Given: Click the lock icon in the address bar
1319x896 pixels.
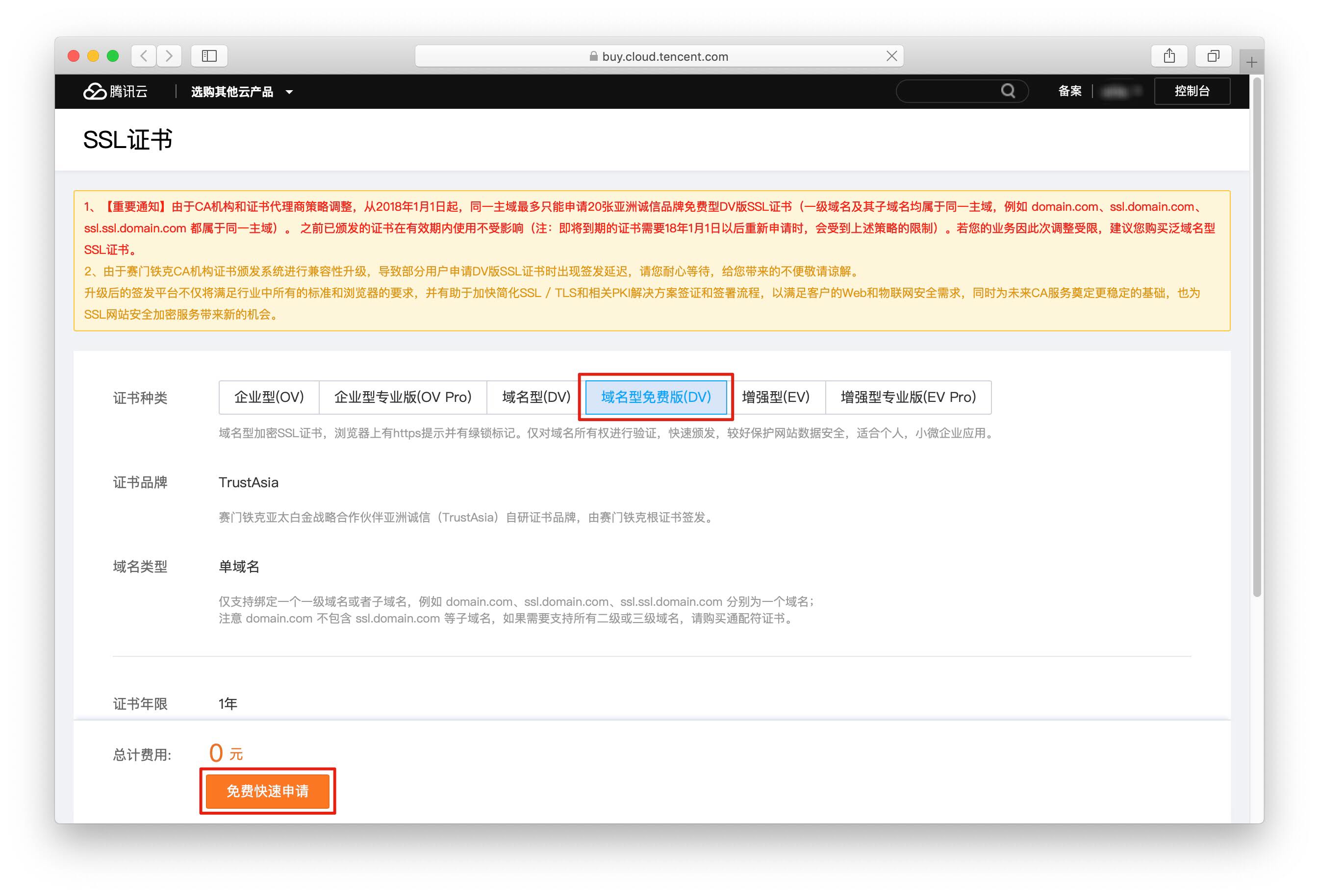Looking at the screenshot, I should [x=594, y=56].
